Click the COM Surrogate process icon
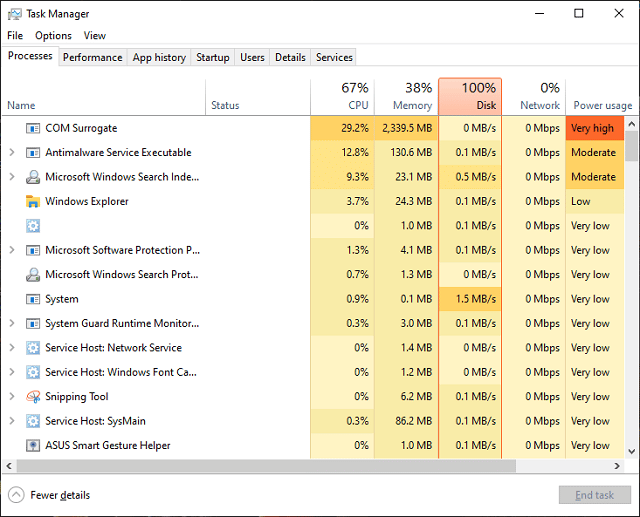Viewport: 640px width, 517px height. pos(33,129)
